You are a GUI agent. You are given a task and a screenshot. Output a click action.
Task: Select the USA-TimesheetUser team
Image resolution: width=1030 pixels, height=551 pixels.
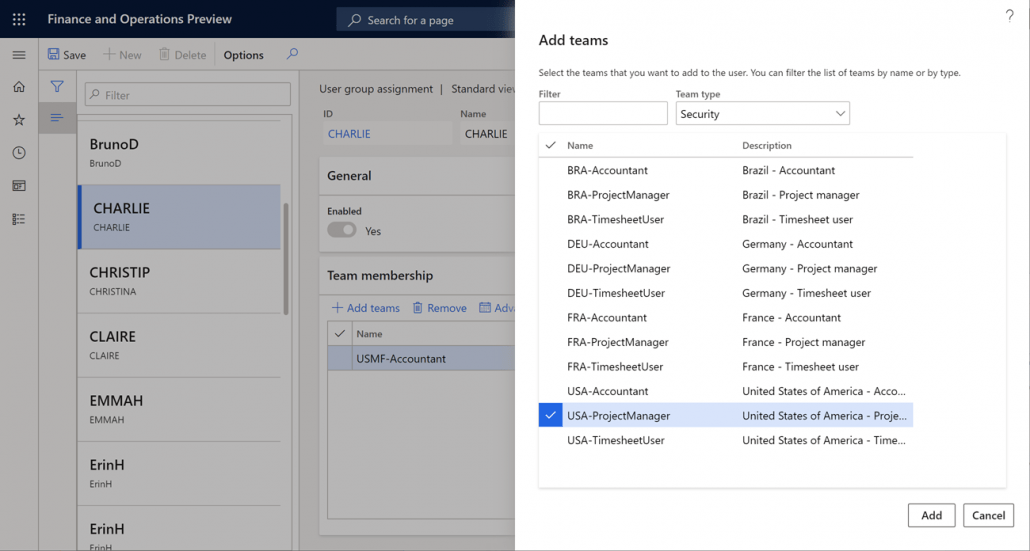(726, 440)
